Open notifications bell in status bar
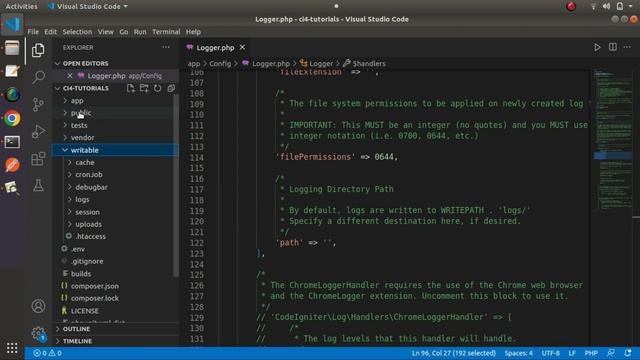The height and width of the screenshot is (360, 640). [628, 353]
